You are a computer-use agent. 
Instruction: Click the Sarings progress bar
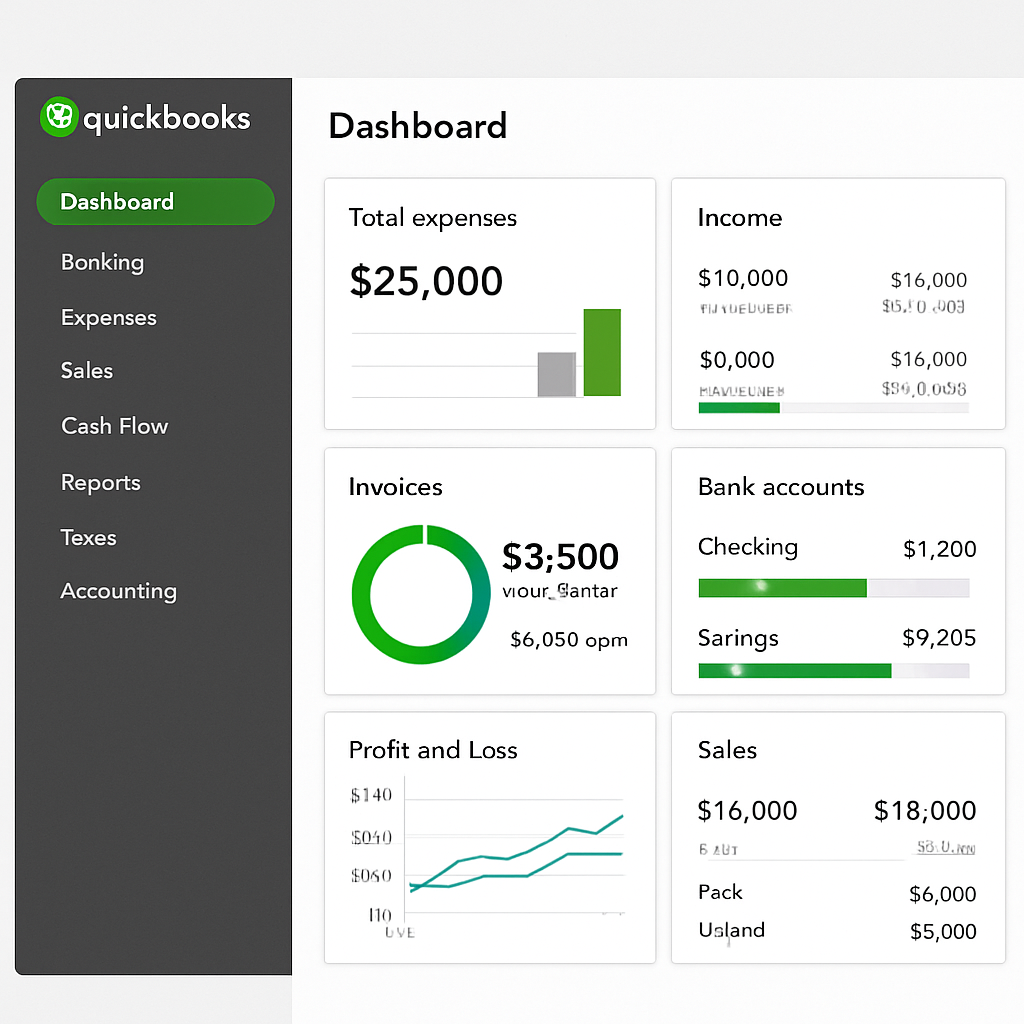(x=834, y=671)
